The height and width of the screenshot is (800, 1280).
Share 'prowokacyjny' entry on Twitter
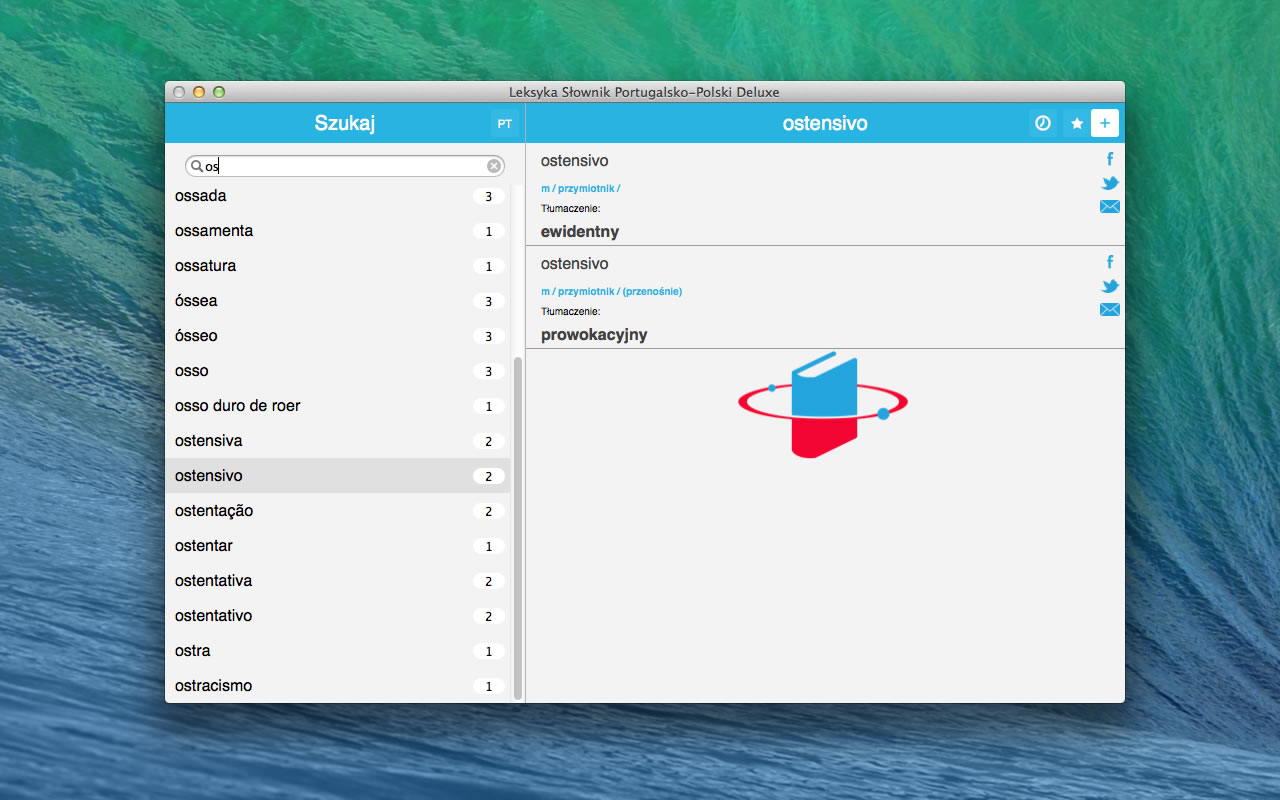pos(1110,286)
